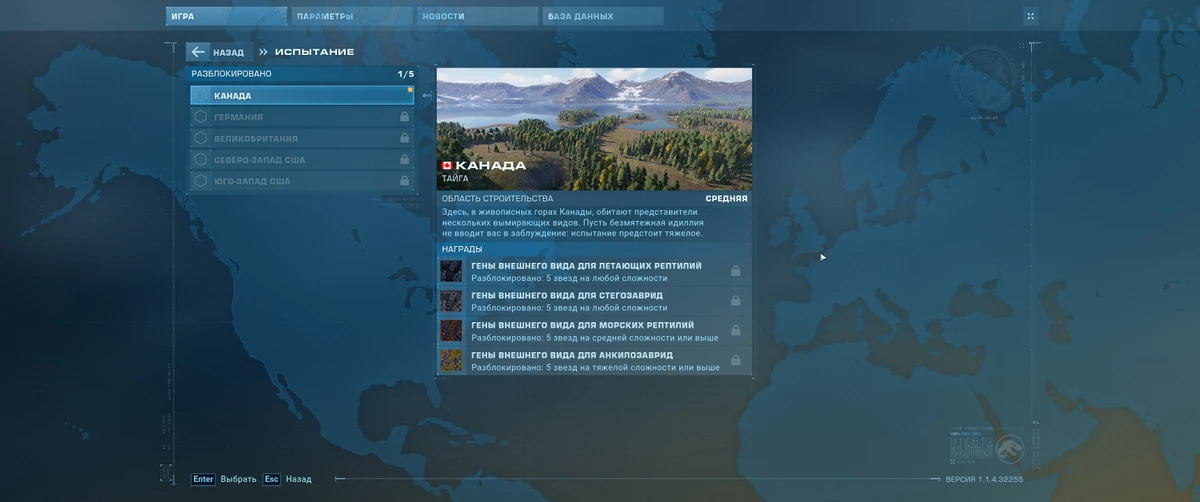Click the stegosaurid skin gene thumbnail
The width and height of the screenshot is (1200, 502).
(451, 301)
